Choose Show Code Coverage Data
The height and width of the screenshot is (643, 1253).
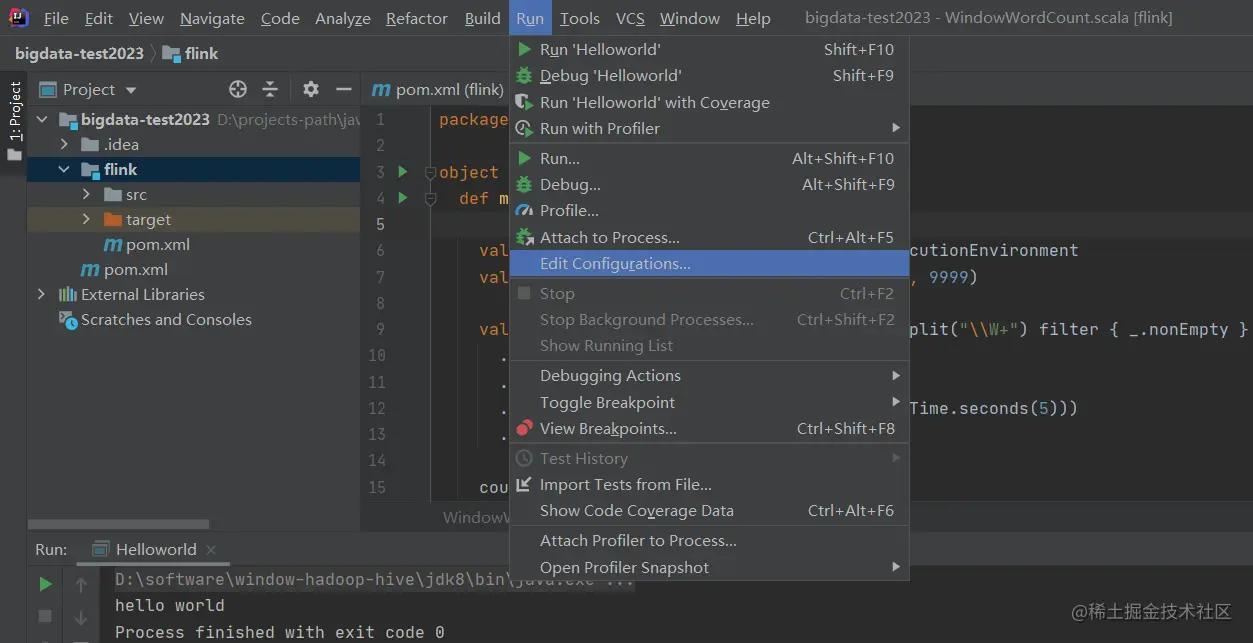pos(709,510)
